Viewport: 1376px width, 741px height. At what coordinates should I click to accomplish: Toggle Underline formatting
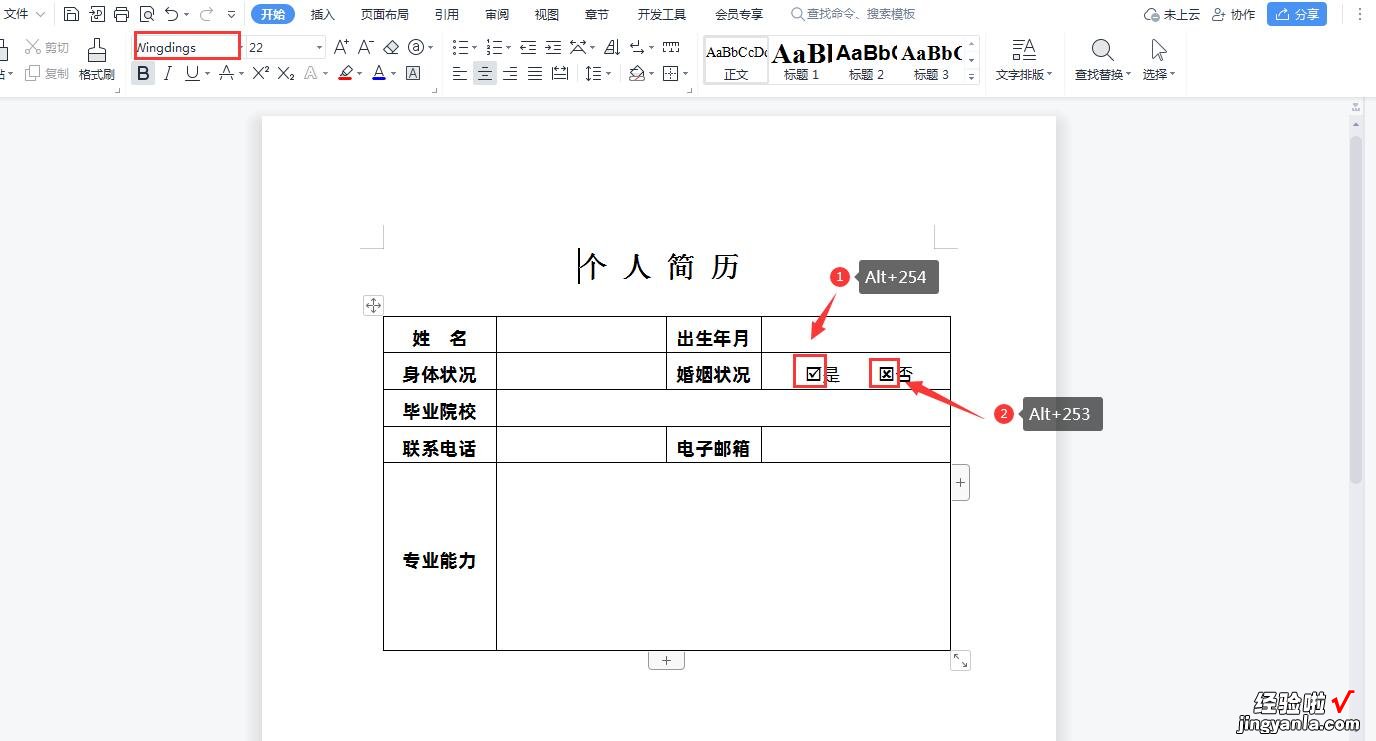point(191,73)
